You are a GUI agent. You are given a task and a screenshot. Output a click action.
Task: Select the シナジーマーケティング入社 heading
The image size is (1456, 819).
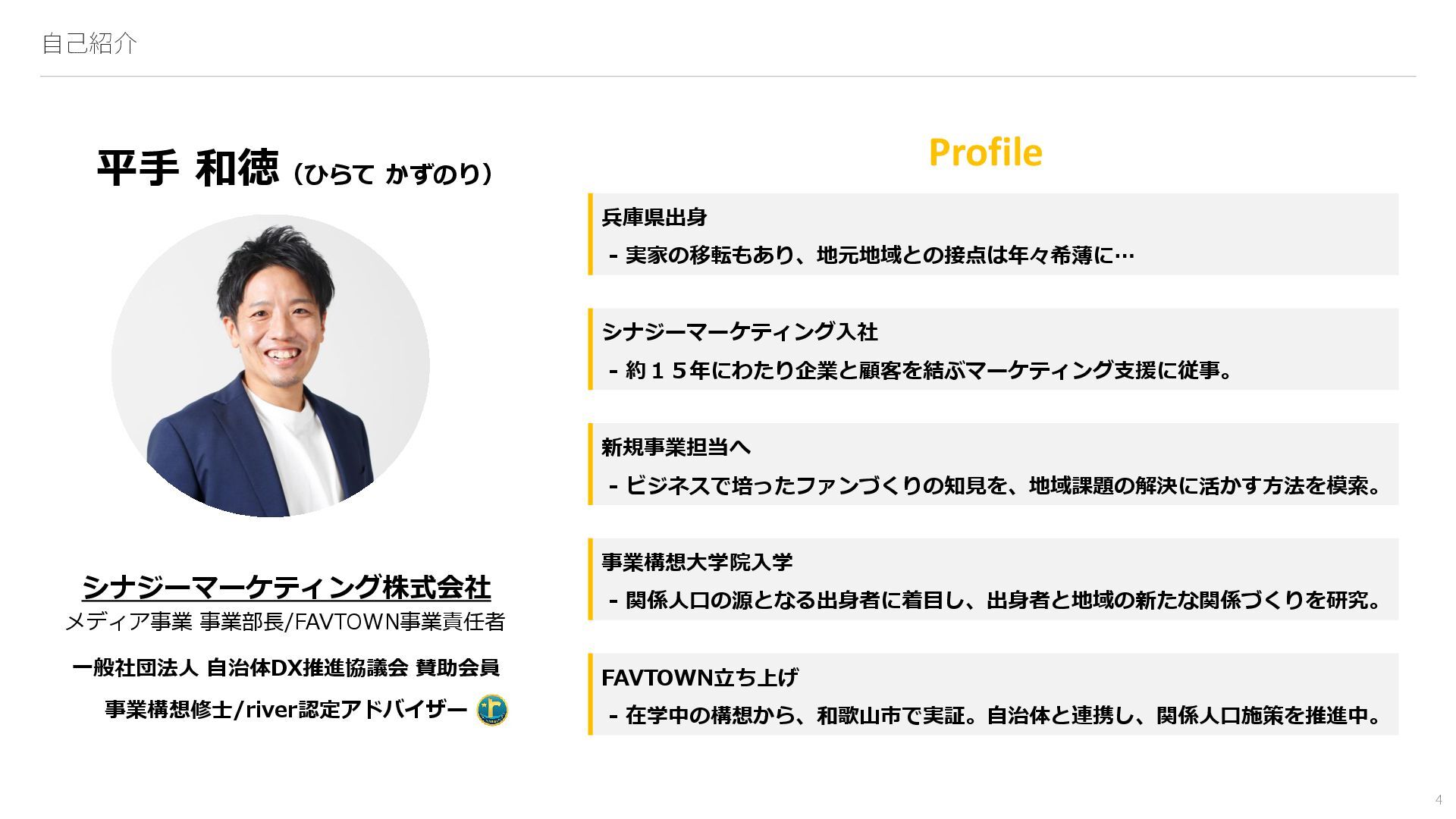point(739,331)
